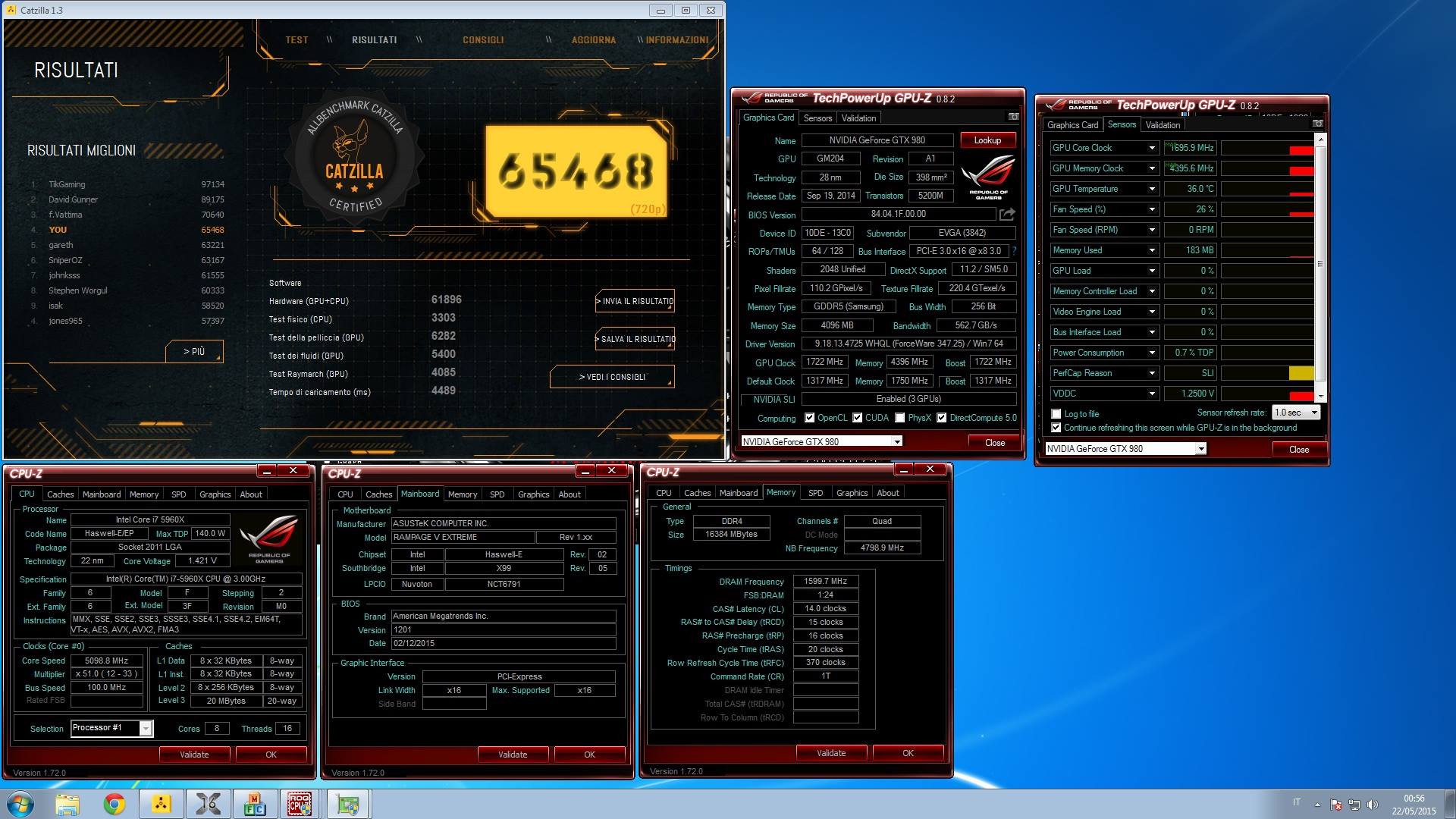Screen dimensions: 1456x819
Task: Click the X16 application taskbar icon
Action: [x=208, y=804]
